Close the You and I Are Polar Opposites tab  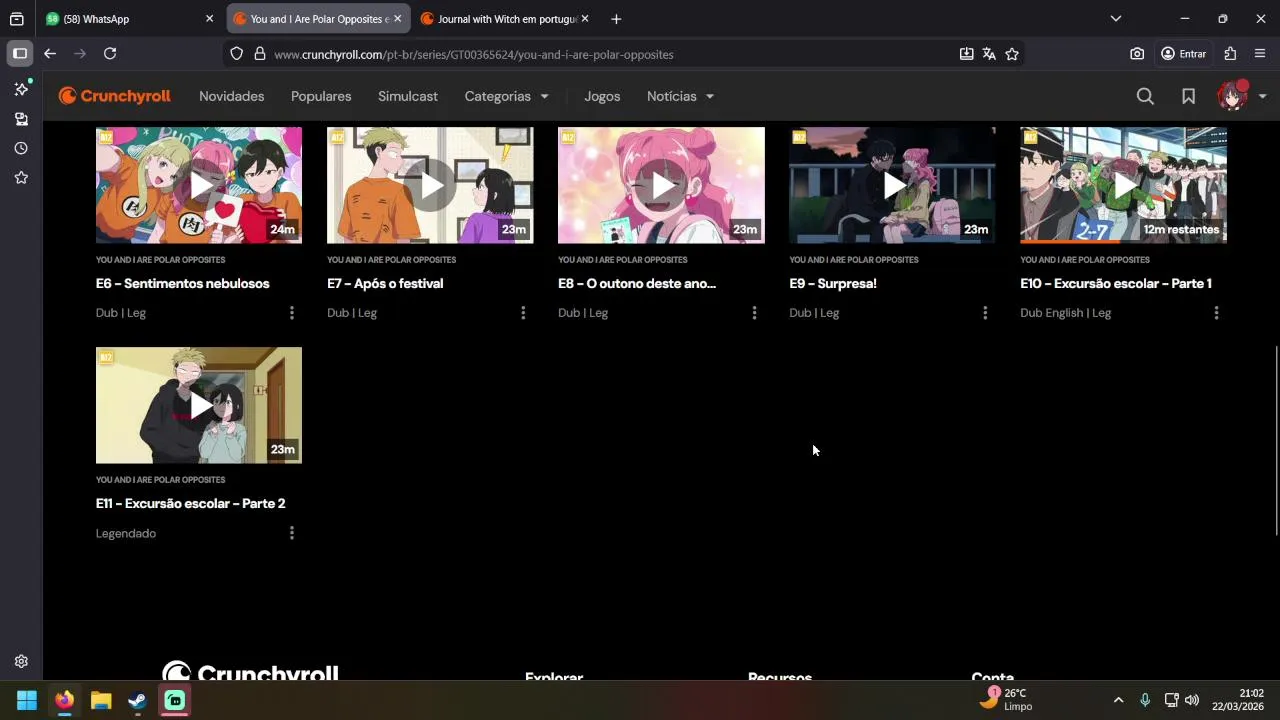click(397, 19)
